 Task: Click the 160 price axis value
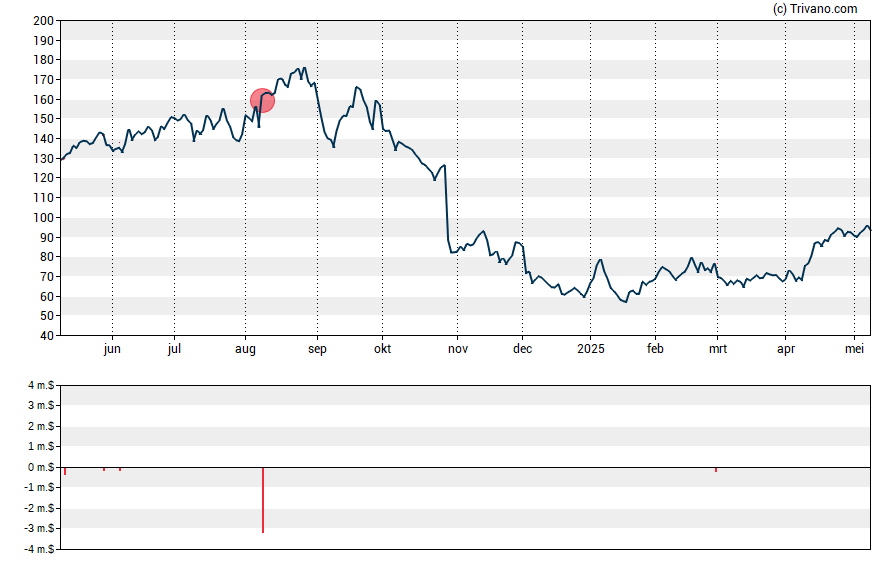pyautogui.click(x=44, y=100)
